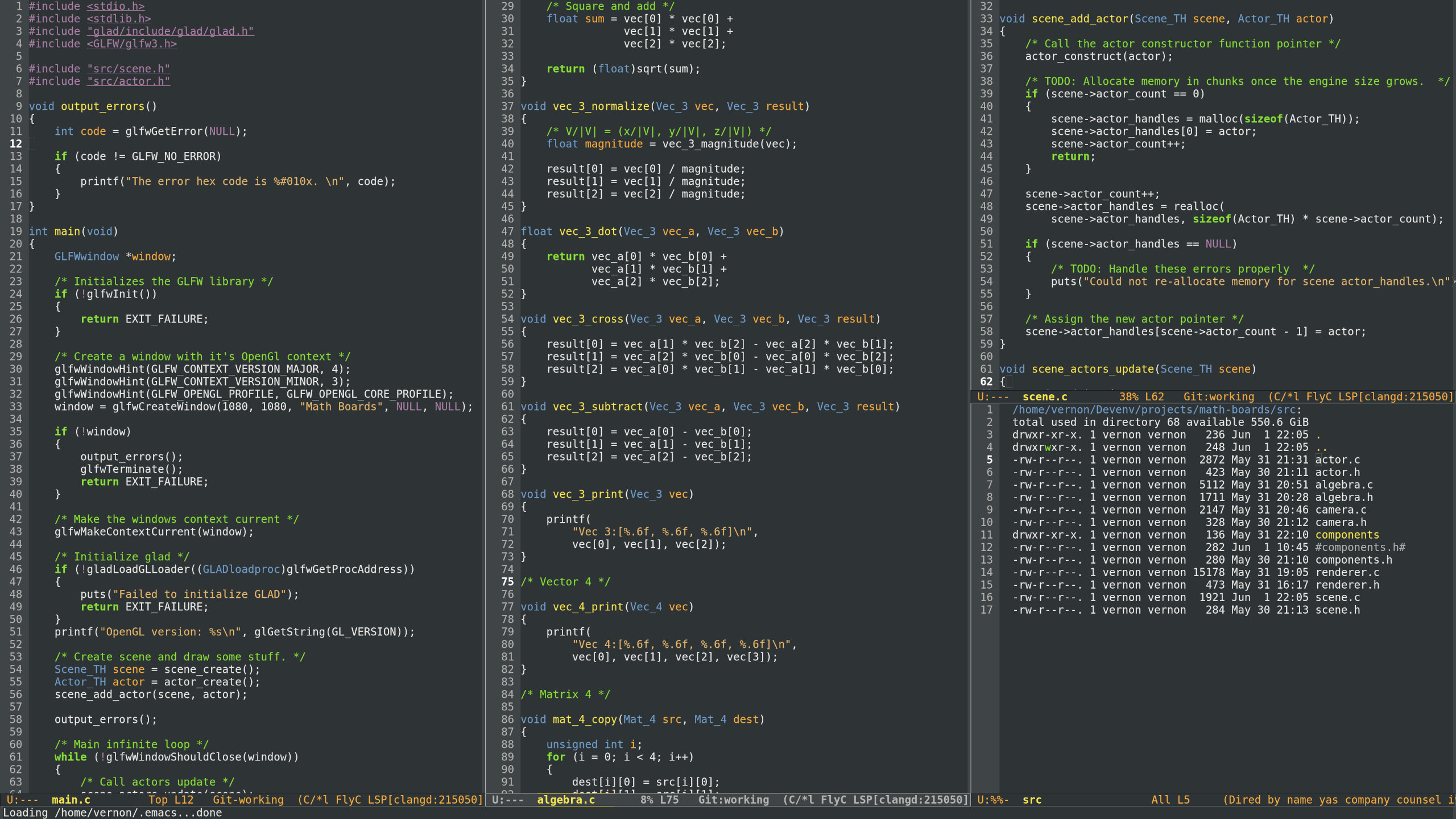Image resolution: width=1456 pixels, height=819 pixels.
Task: Open renderer.c in the file listing
Action: coord(1347,572)
